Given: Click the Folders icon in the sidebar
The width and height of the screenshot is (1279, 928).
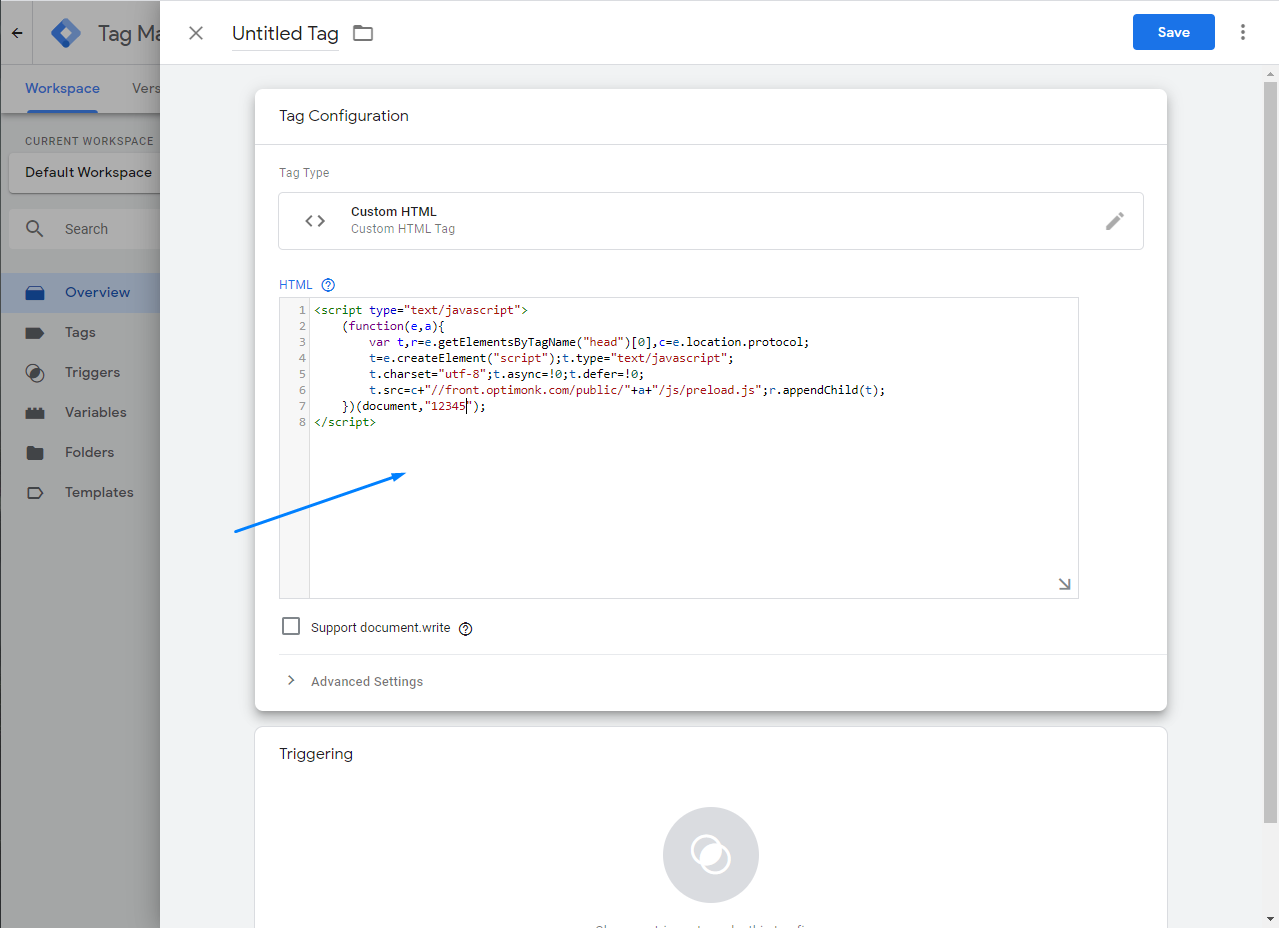Looking at the screenshot, I should pos(35,453).
